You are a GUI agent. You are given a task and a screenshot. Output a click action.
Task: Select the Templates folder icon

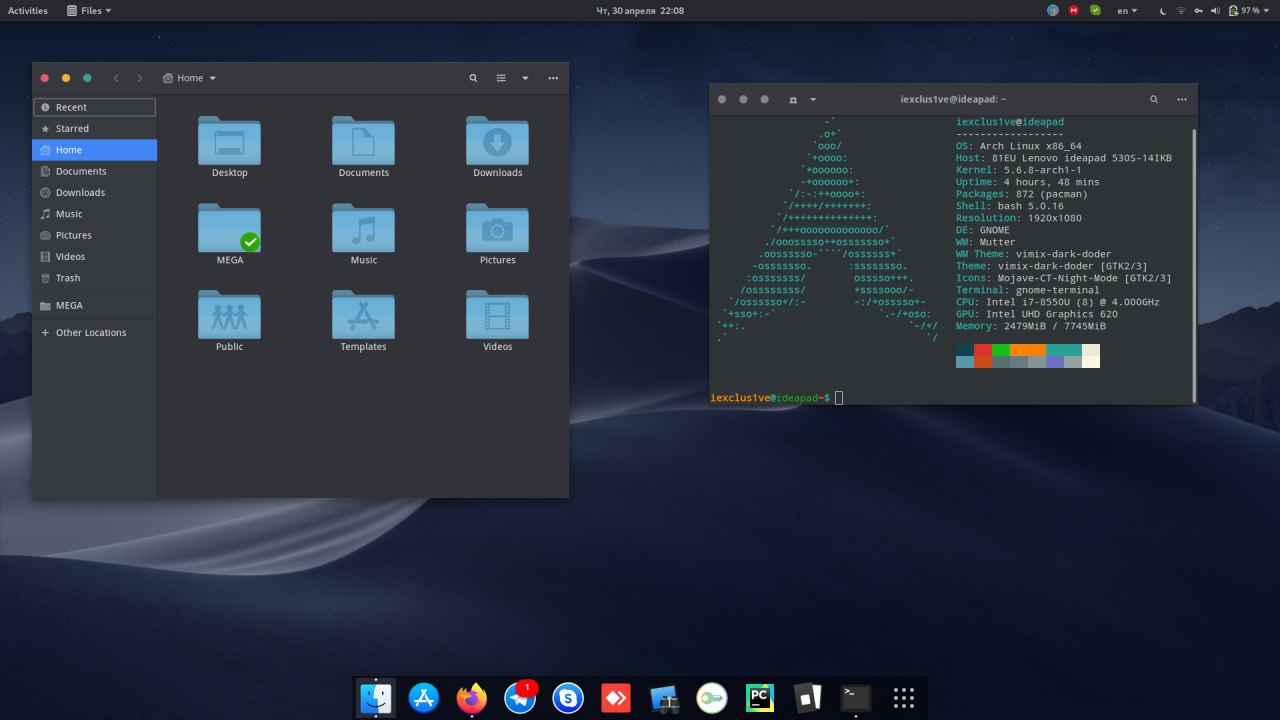pyautogui.click(x=363, y=315)
